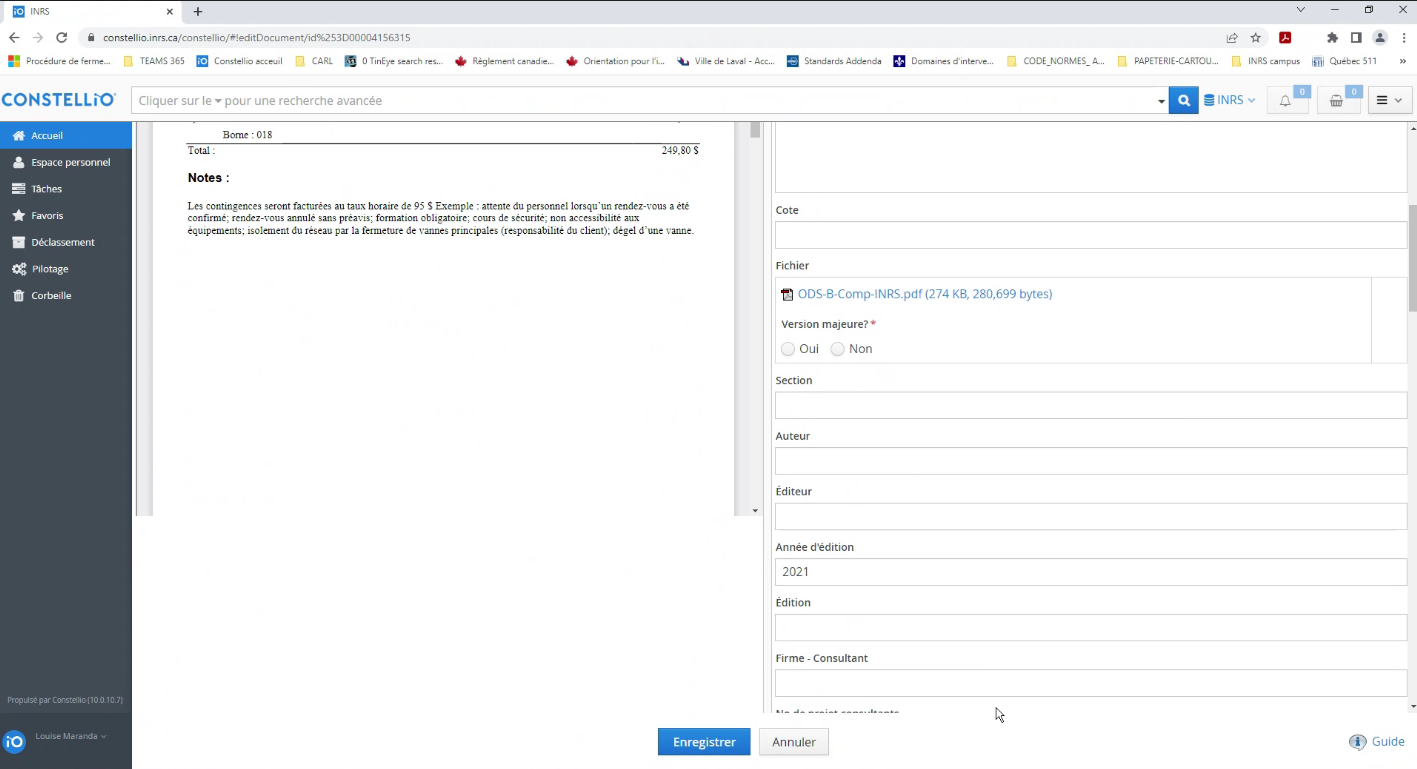Click the iO avatar icon

tap(14, 742)
